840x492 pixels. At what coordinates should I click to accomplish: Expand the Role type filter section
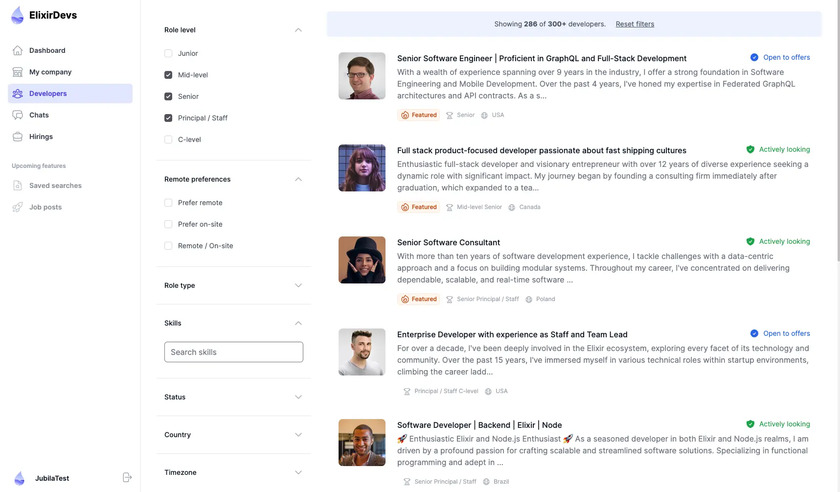tap(298, 286)
